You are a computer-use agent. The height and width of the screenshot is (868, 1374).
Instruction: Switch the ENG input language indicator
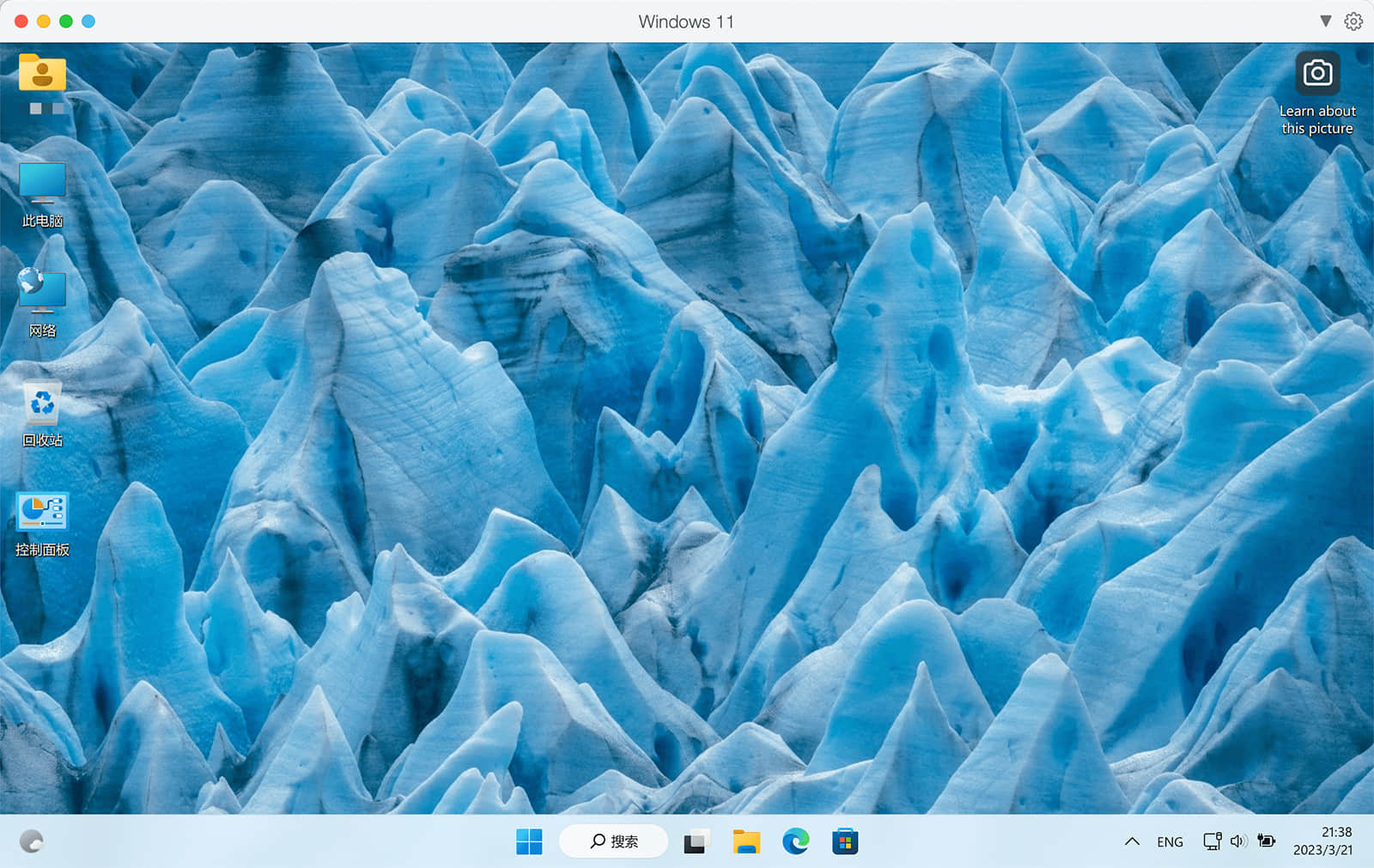(x=1170, y=841)
